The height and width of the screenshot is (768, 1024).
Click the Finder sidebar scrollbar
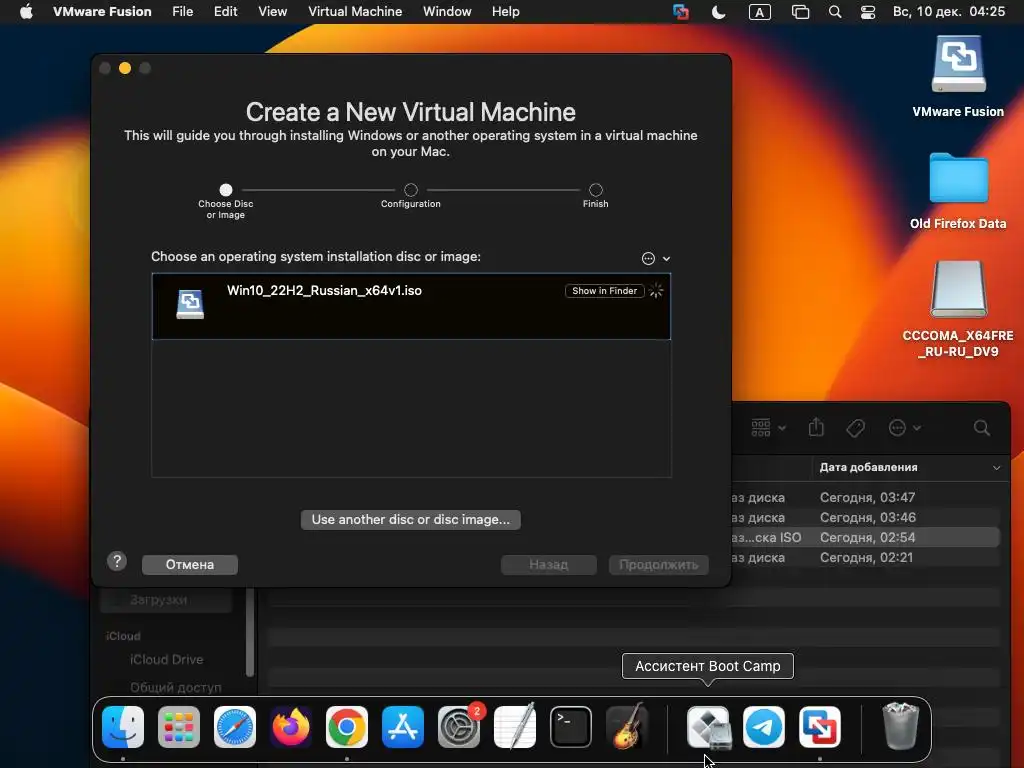pos(249,632)
